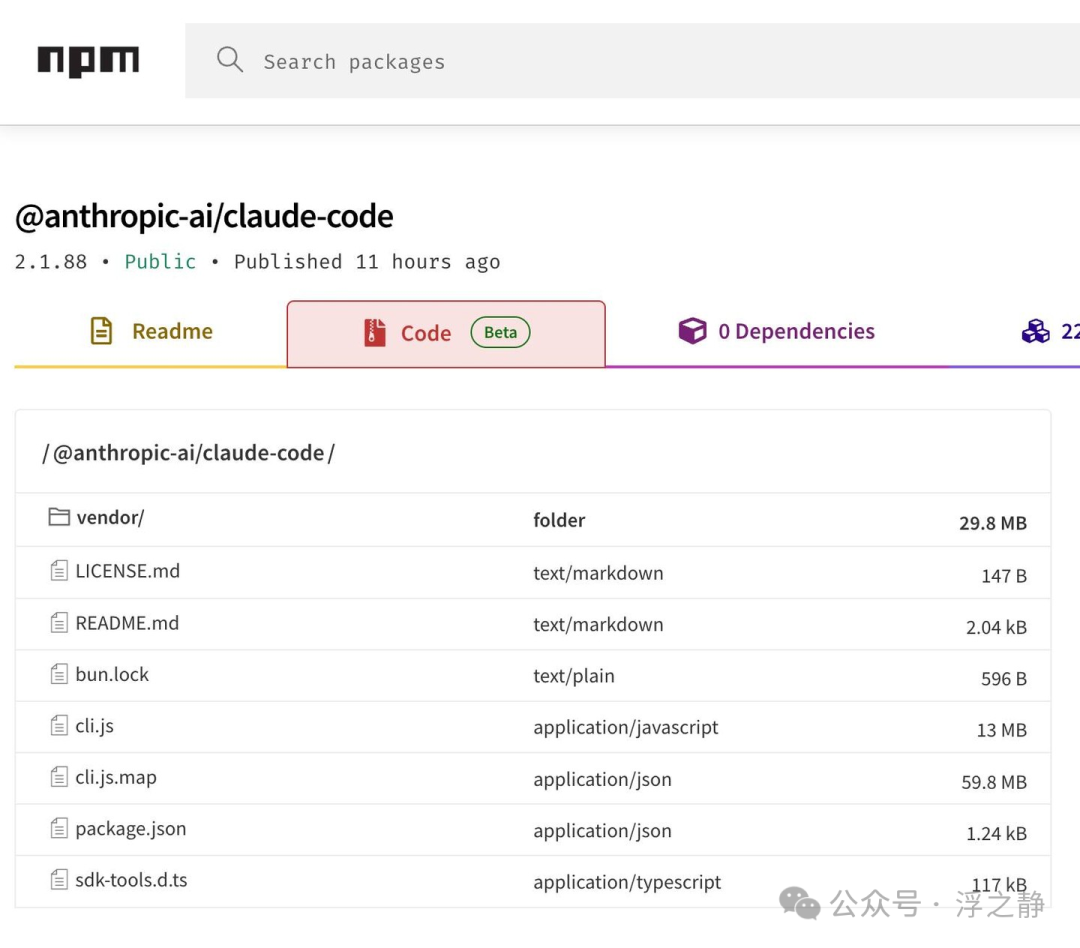Click the bun.lock file icon
Viewport: 1080px width, 948px height.
(59, 674)
